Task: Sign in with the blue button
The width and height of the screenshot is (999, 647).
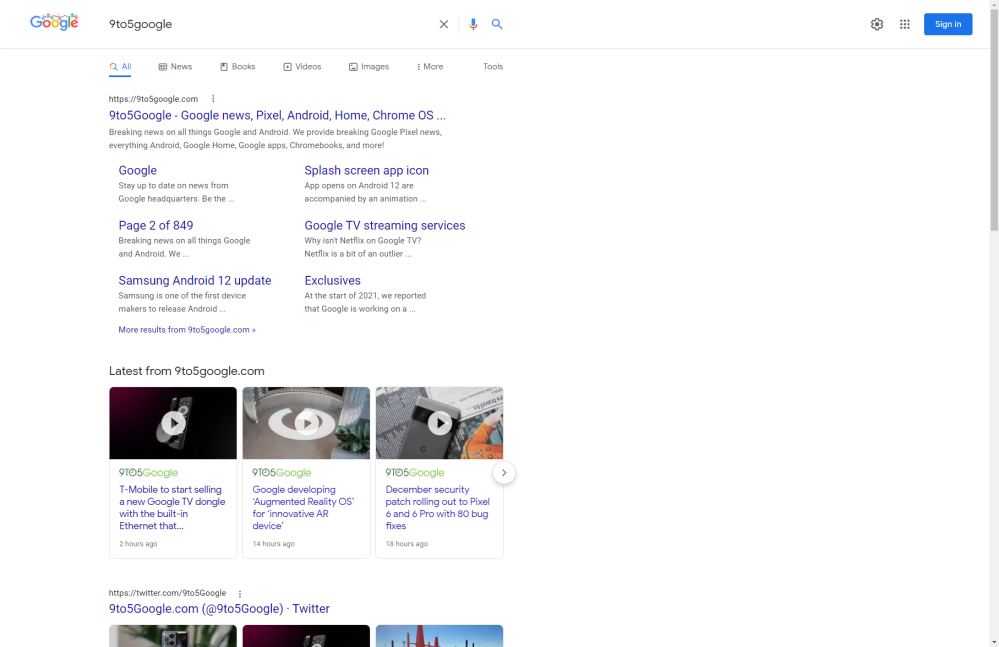Action: tap(947, 24)
